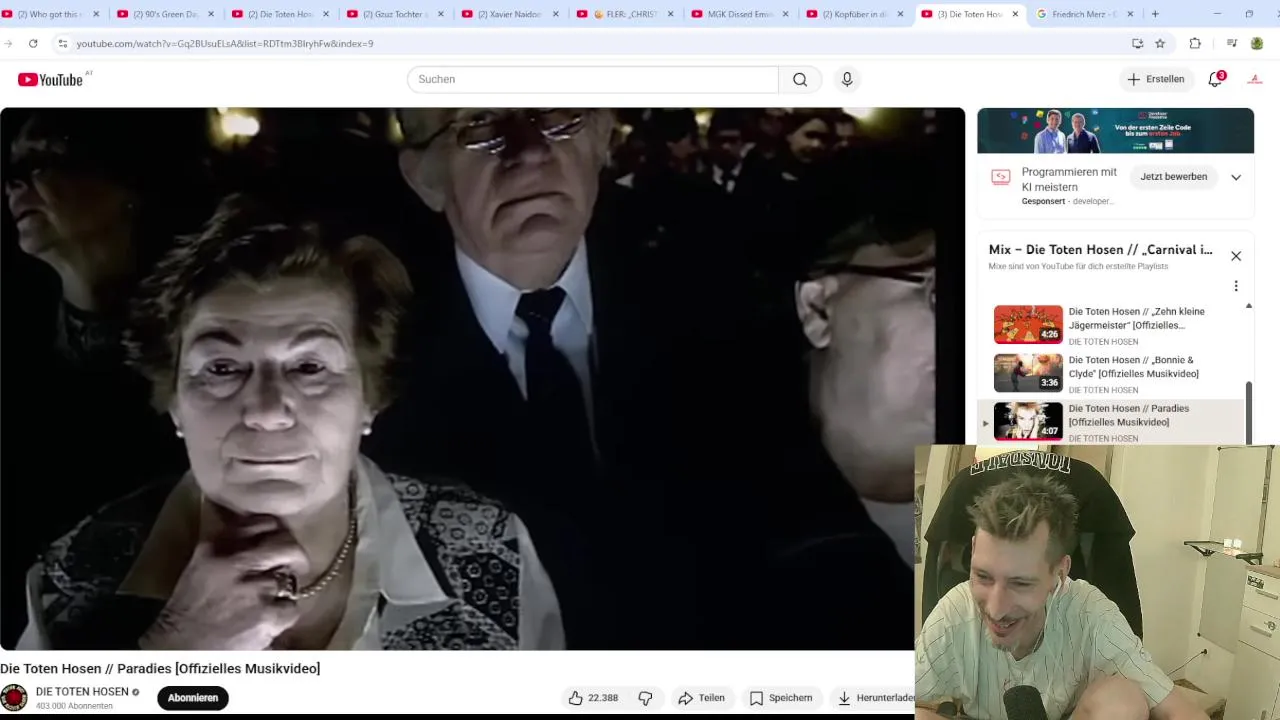Click the Herunterladen download button
This screenshot has height=720, width=1280.
[872, 698]
